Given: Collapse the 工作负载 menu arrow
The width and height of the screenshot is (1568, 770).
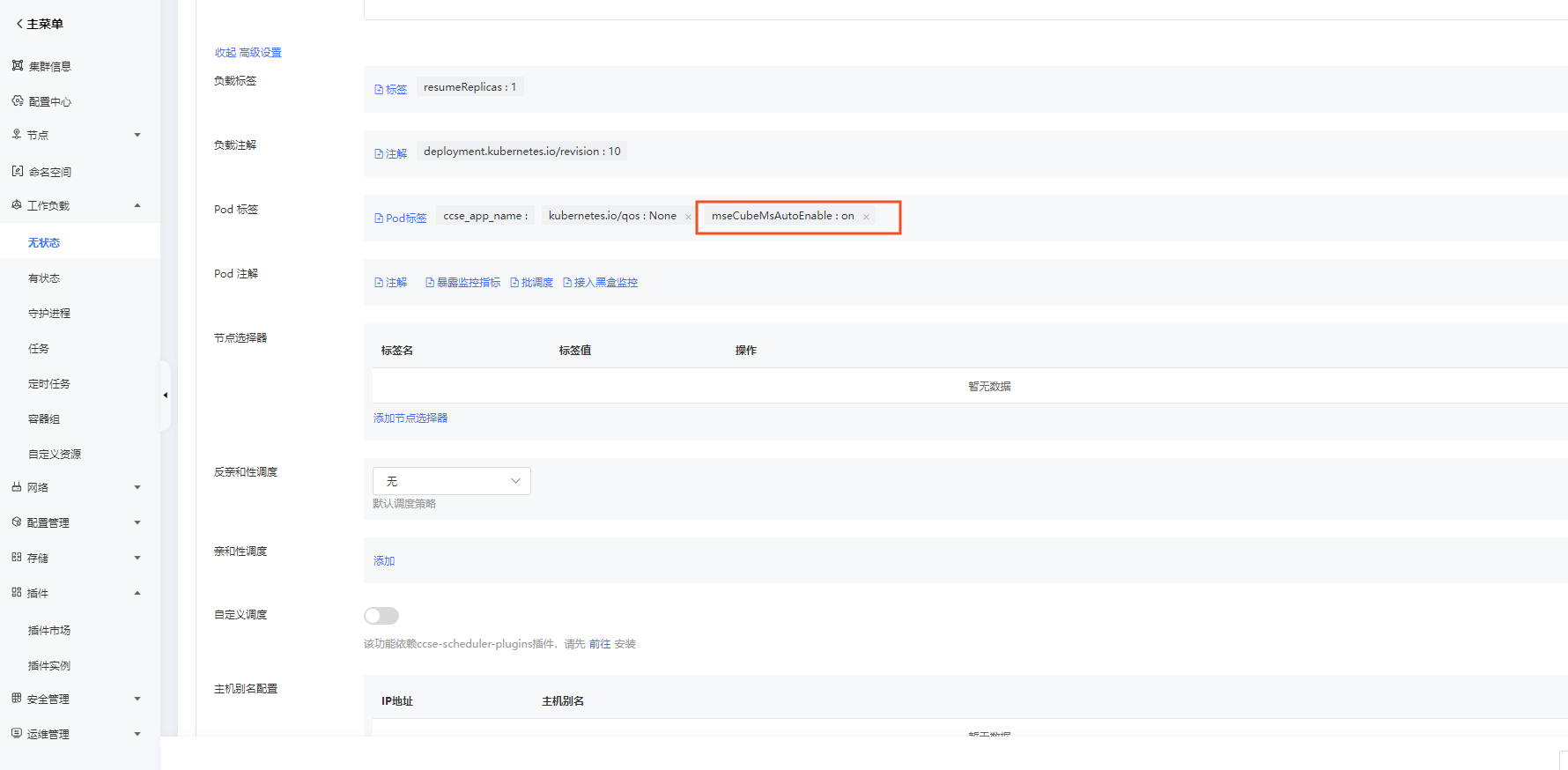Looking at the screenshot, I should pos(137,205).
